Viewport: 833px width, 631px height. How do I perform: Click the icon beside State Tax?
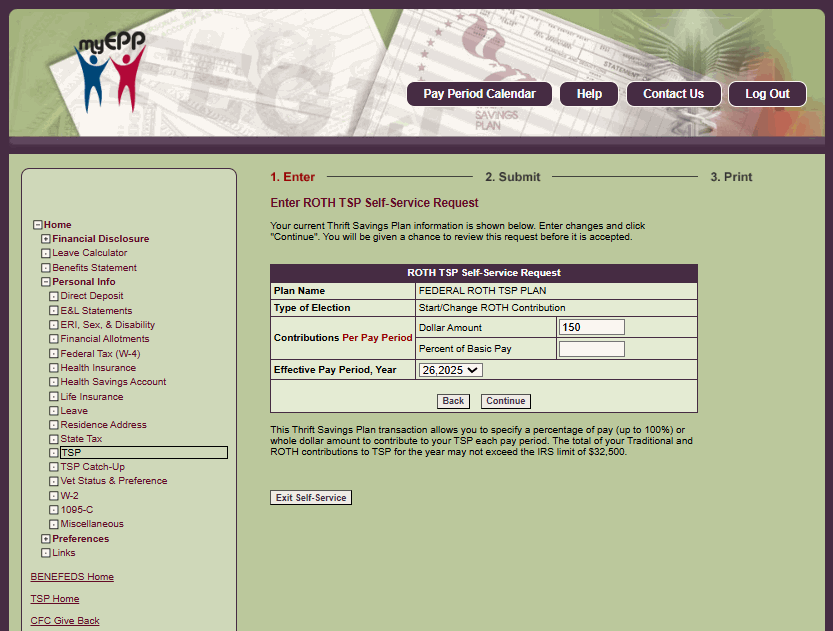(54, 439)
